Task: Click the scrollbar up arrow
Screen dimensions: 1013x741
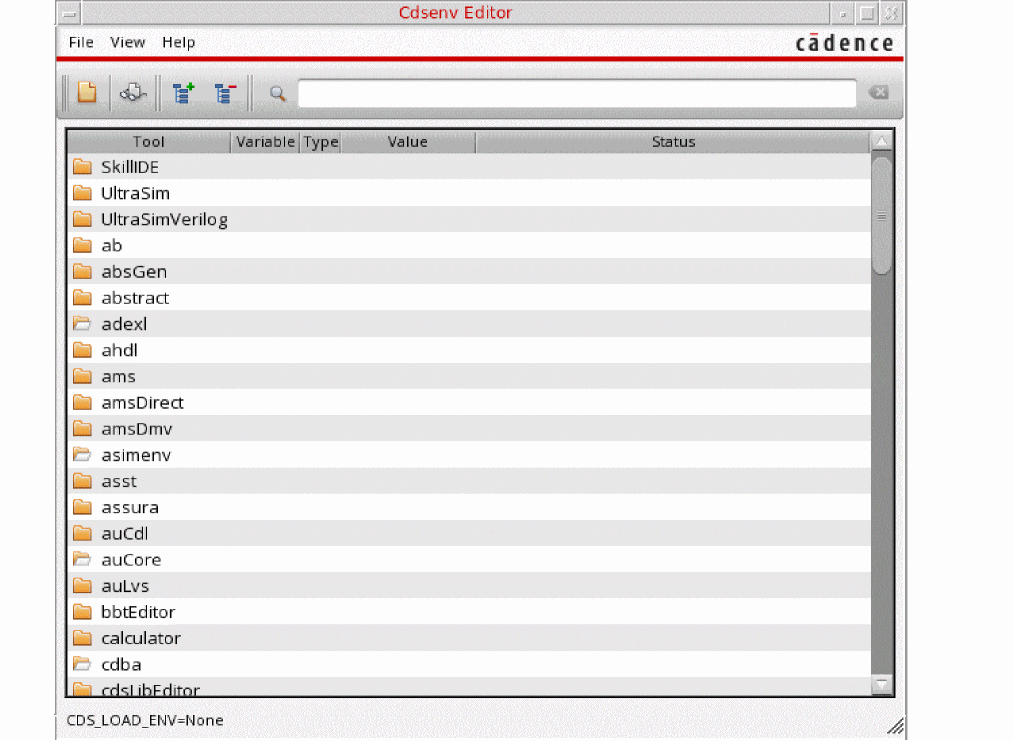Action: coord(882,141)
